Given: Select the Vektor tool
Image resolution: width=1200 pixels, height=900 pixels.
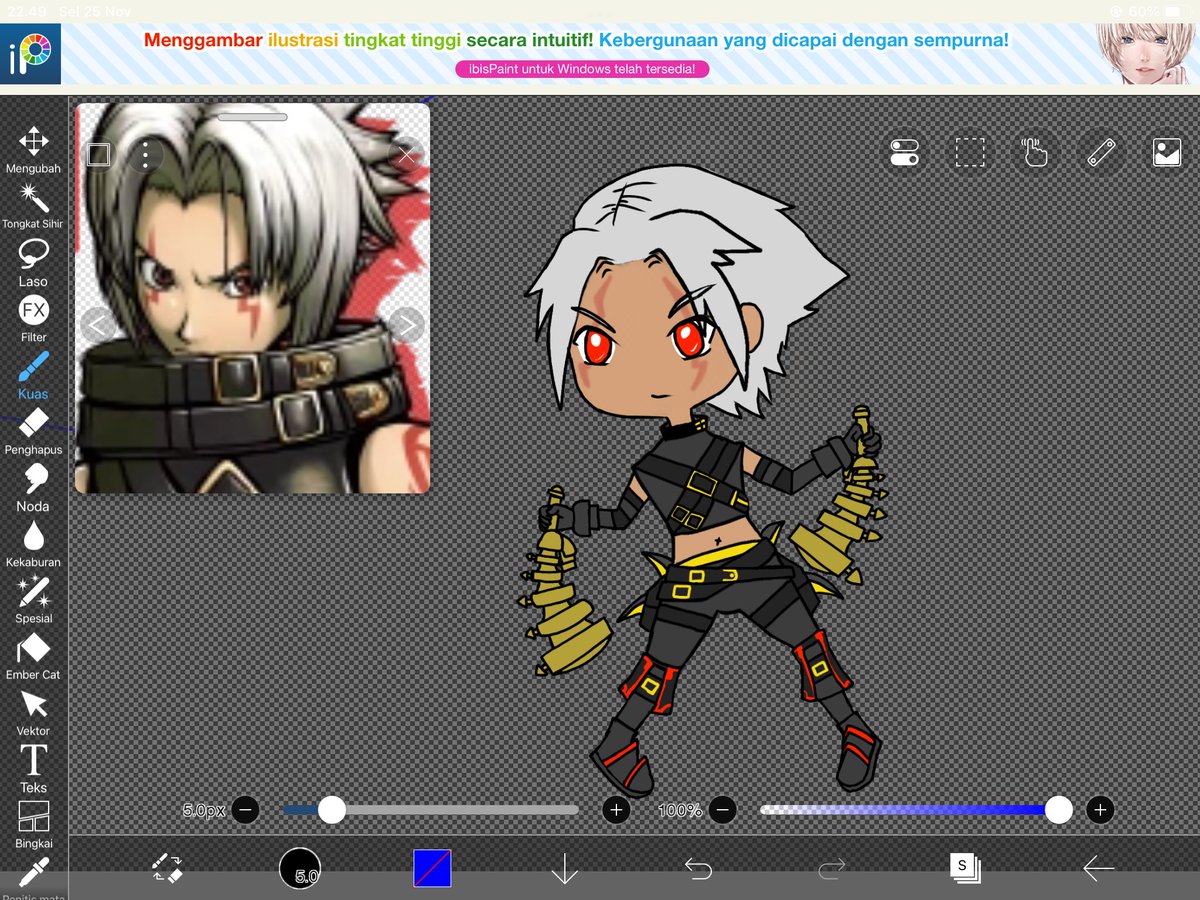Looking at the screenshot, I should tap(33, 712).
